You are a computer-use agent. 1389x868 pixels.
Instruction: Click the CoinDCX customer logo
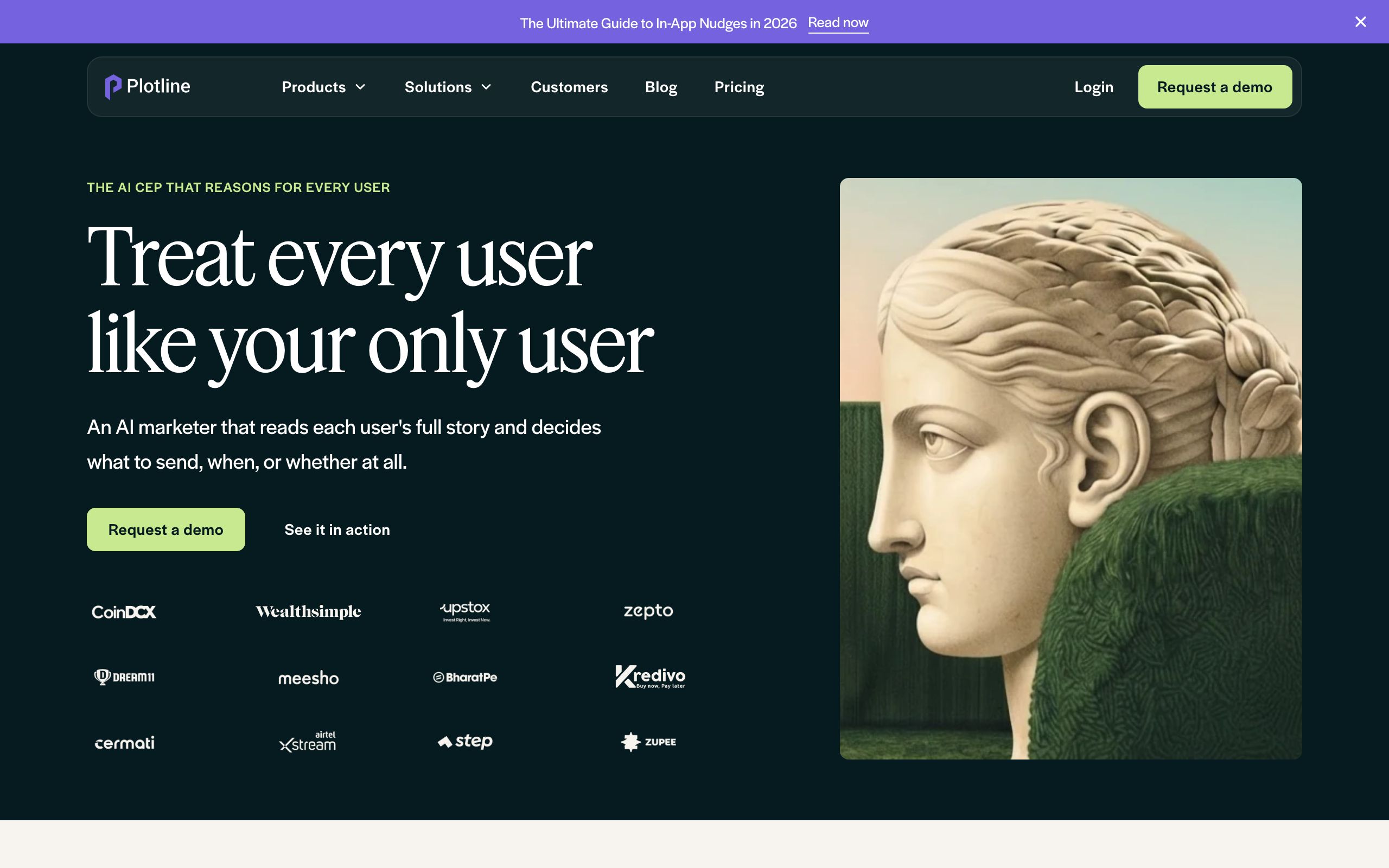(124, 612)
